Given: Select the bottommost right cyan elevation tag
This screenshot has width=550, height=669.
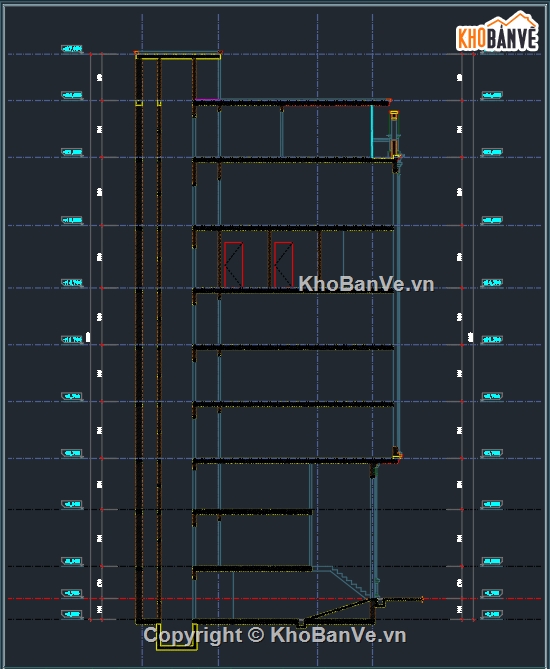Looking at the screenshot, I should (x=492, y=614).
